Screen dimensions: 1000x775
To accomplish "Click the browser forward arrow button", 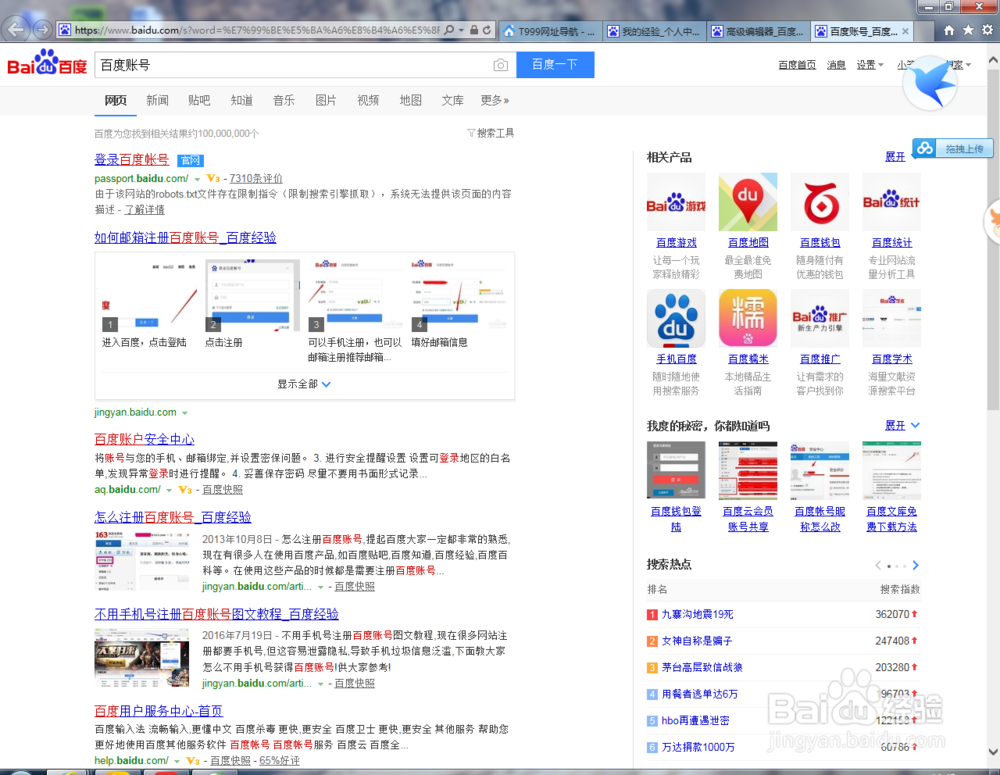I will click(43, 29).
